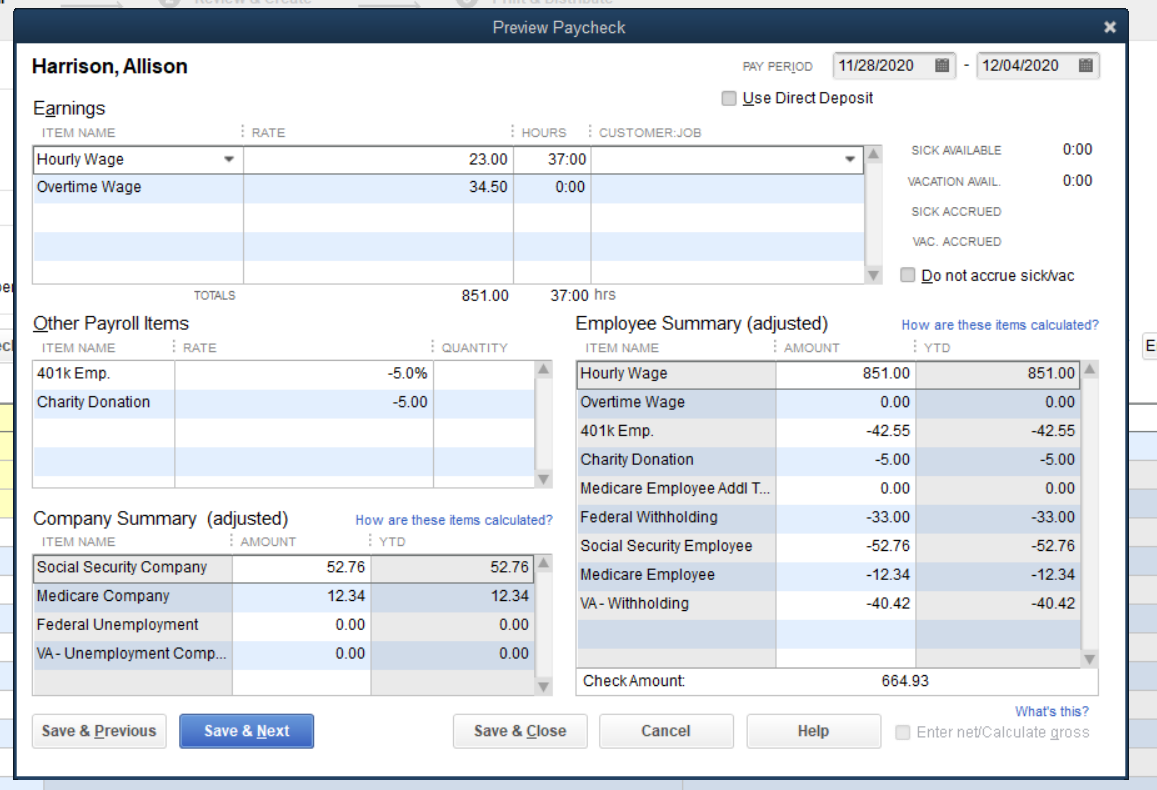This screenshot has width=1157, height=790.
Task: Click Save & Previous button
Action: coord(99,731)
